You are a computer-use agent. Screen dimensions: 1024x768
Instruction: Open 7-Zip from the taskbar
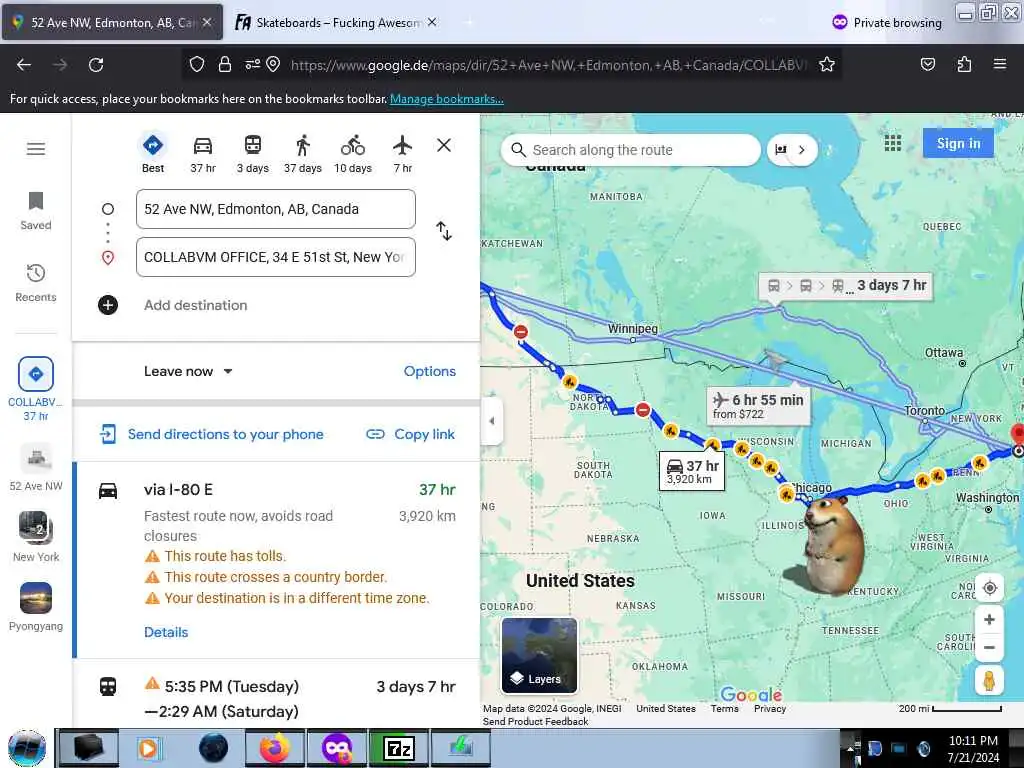click(398, 748)
